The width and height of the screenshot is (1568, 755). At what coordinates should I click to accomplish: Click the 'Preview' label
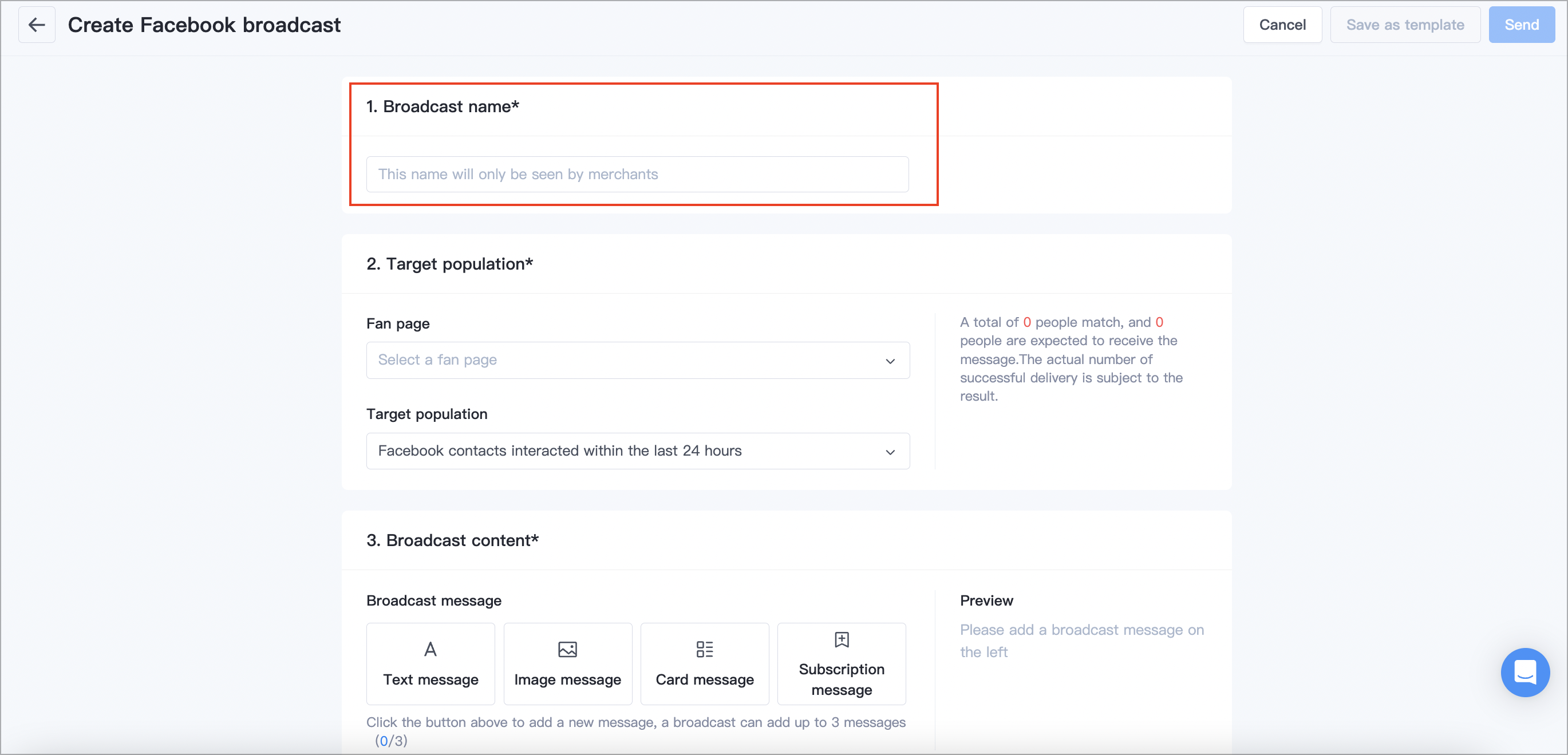coord(986,600)
